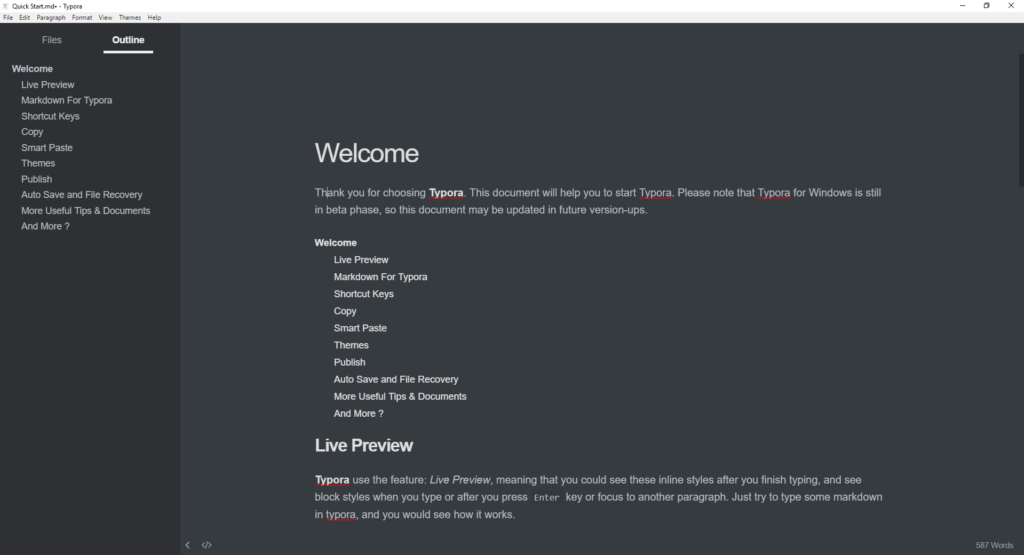1024x555 pixels.
Task: Jump to Welcome in outline sidebar
Action: pos(32,69)
